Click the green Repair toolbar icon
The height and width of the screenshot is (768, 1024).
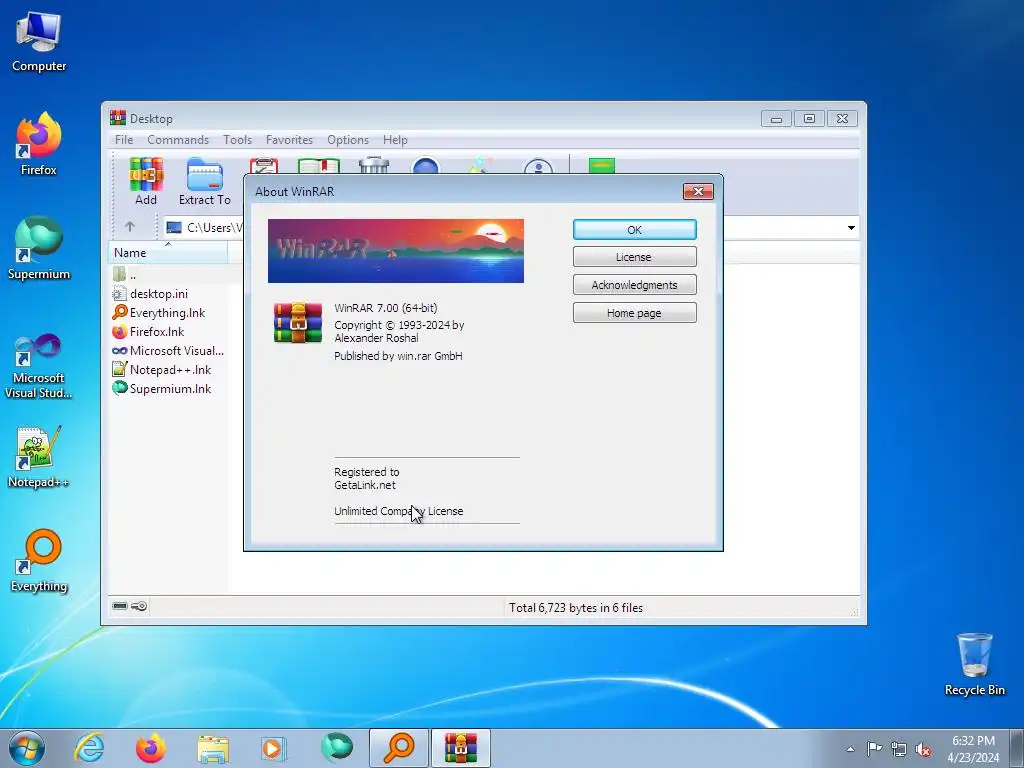pos(601,165)
